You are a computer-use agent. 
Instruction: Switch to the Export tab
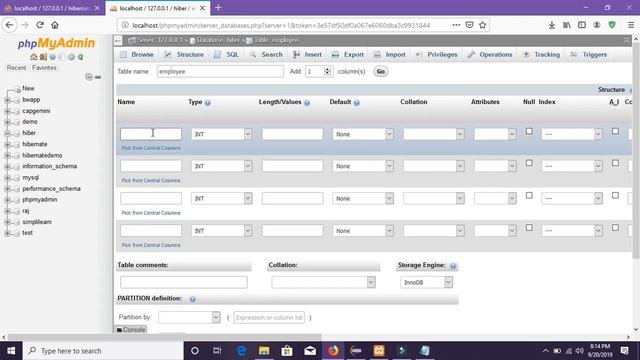pos(348,55)
